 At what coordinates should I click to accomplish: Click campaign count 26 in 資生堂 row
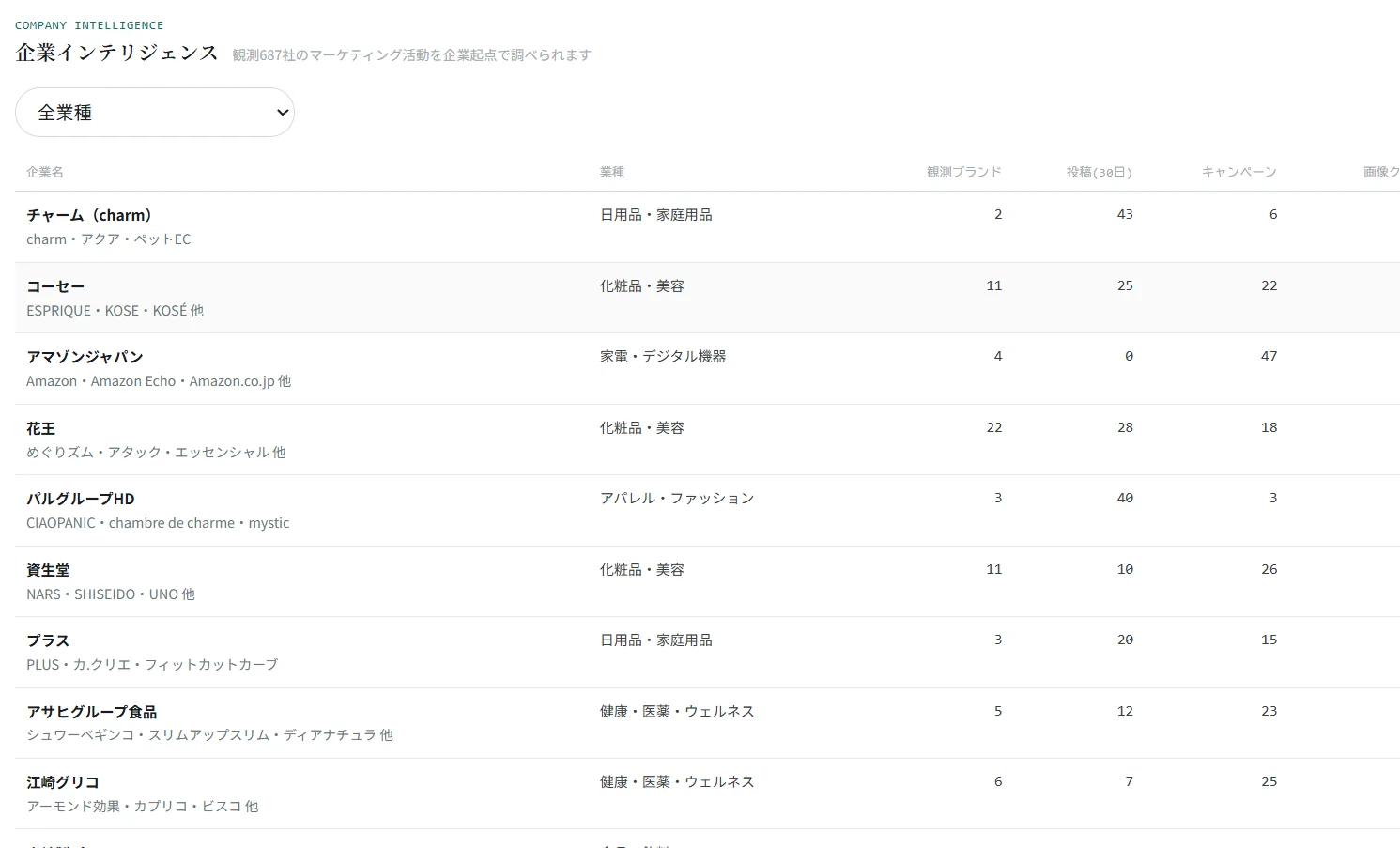pos(1269,569)
